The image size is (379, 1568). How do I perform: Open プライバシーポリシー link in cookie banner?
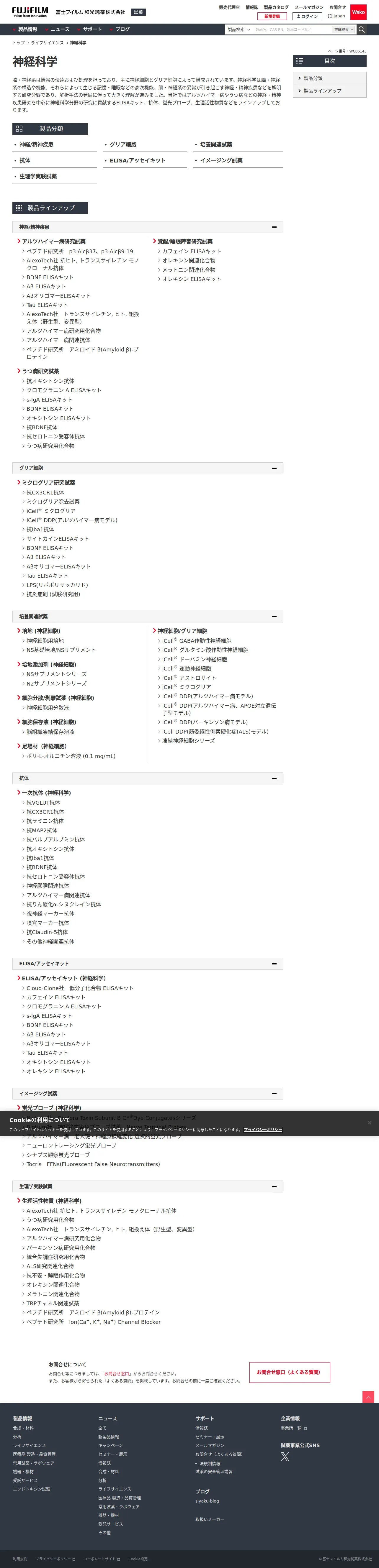[263, 1130]
